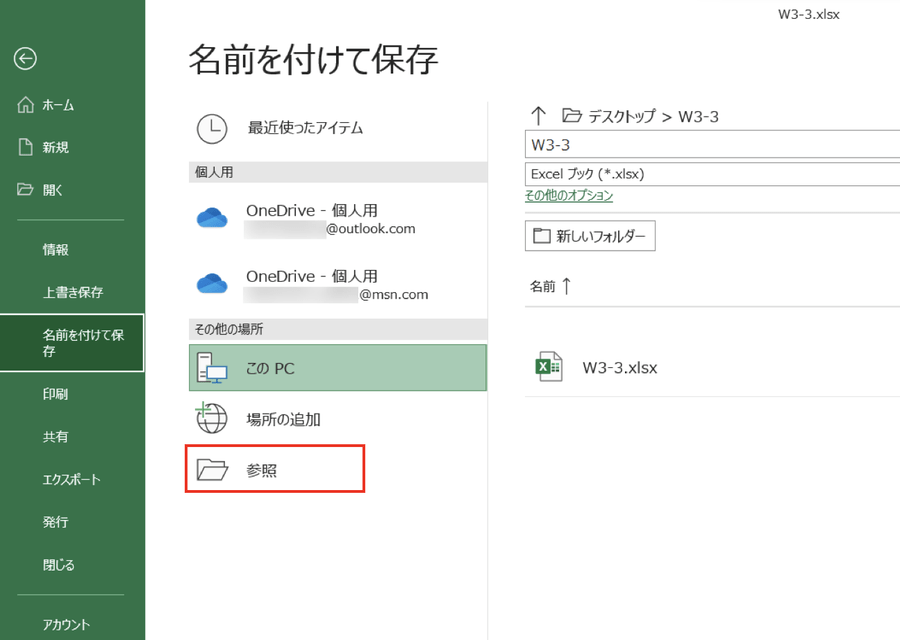Image resolution: width=900 pixels, height=640 pixels.
Task: Select the W3-3.xlsx file name
Action: (x=620, y=367)
